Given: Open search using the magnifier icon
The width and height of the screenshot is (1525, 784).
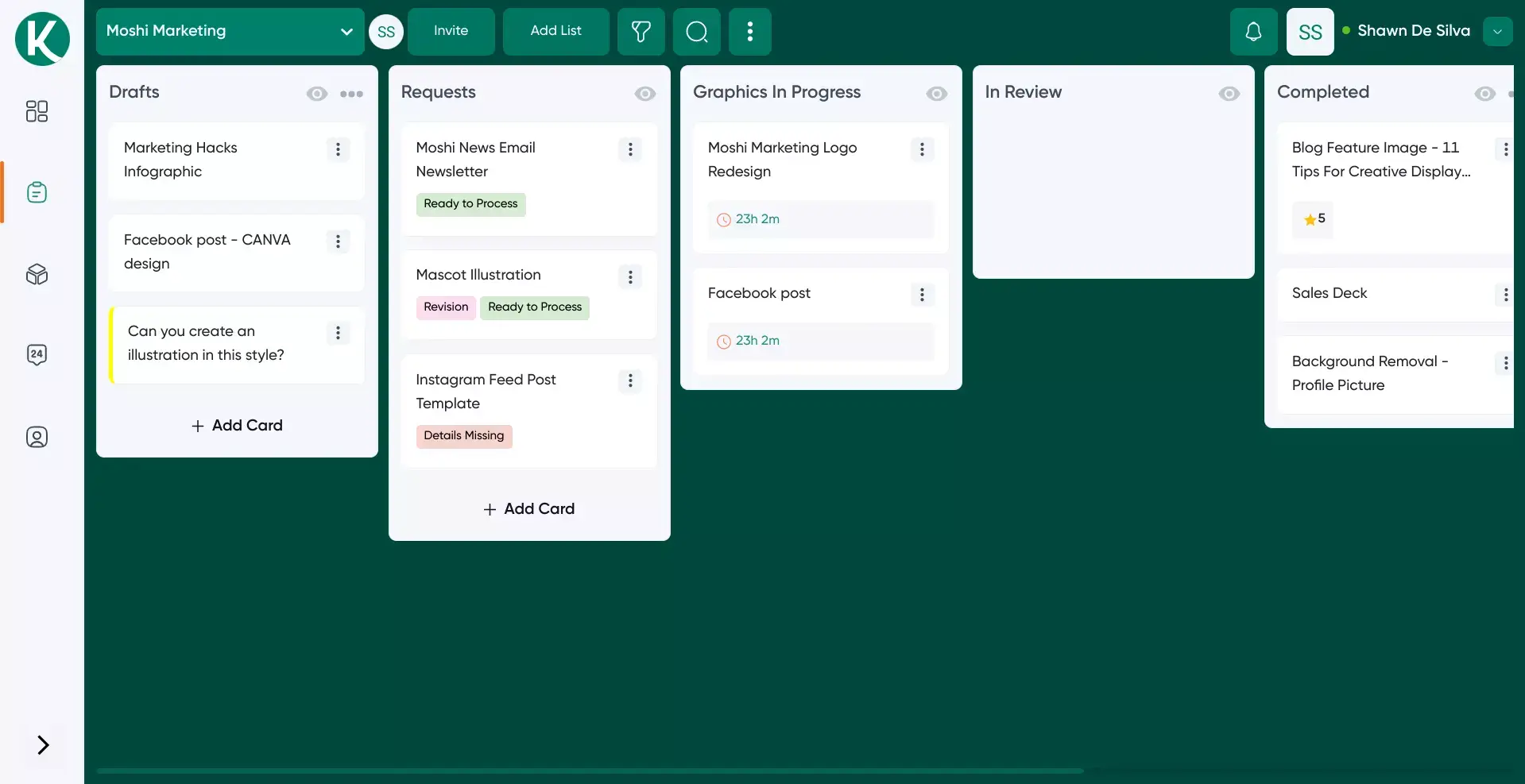Looking at the screenshot, I should coord(696,32).
